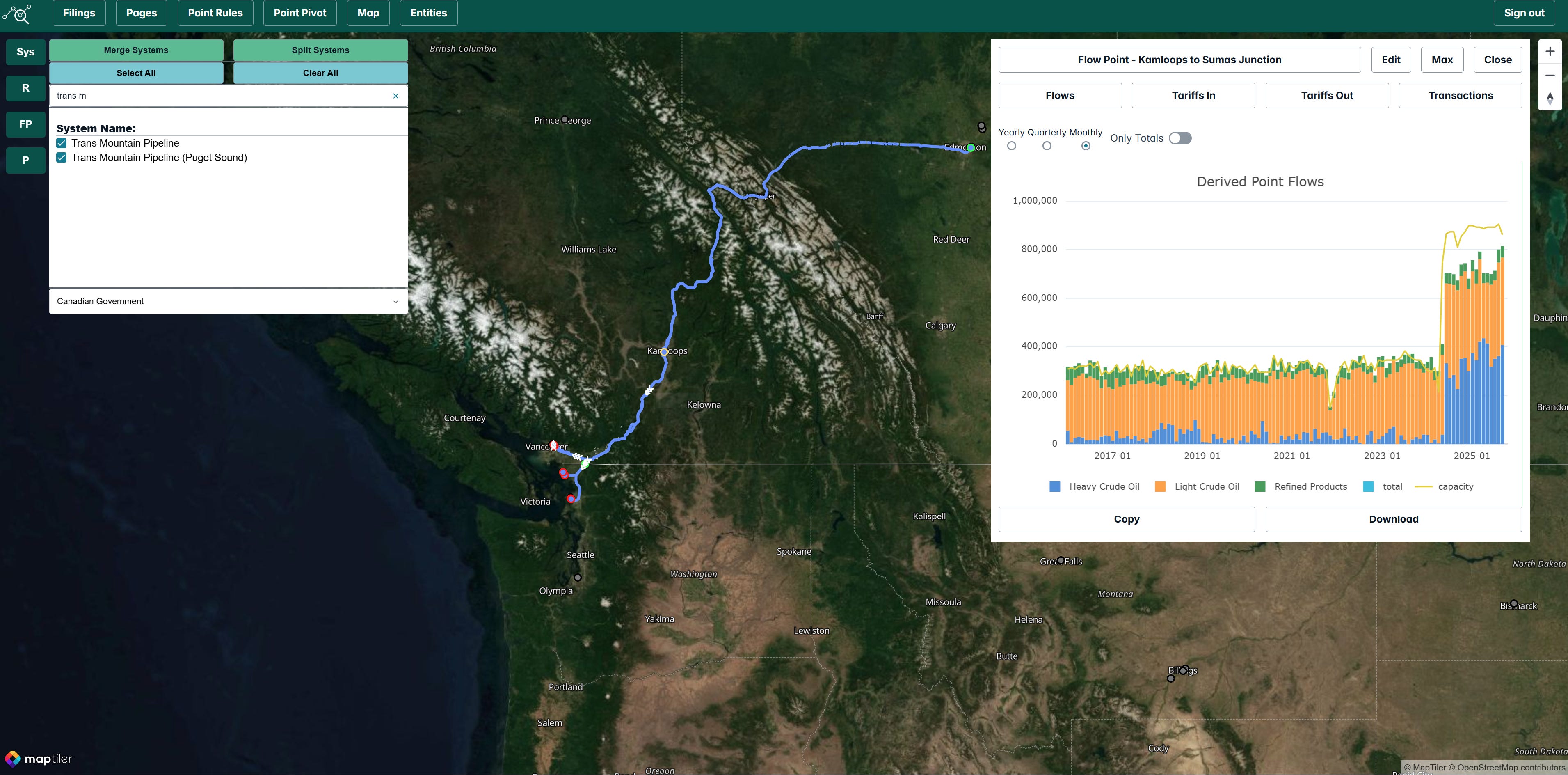Click the Merge Systems button
Screen dimensions: 1568x775
[136, 50]
